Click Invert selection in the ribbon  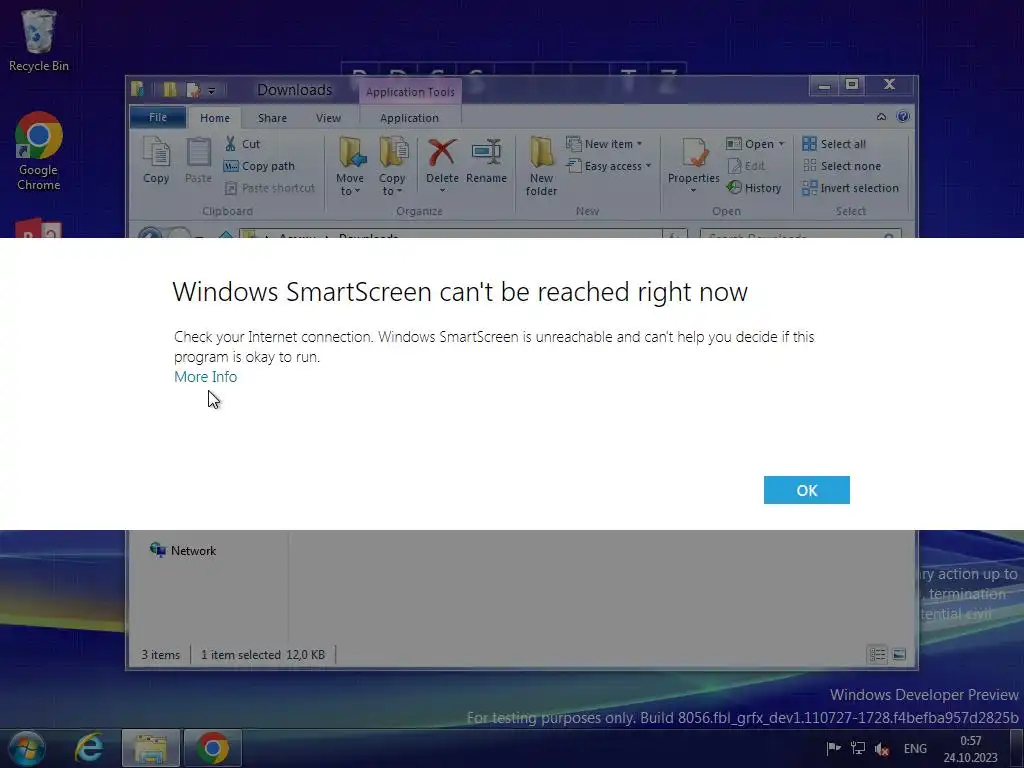pos(850,188)
